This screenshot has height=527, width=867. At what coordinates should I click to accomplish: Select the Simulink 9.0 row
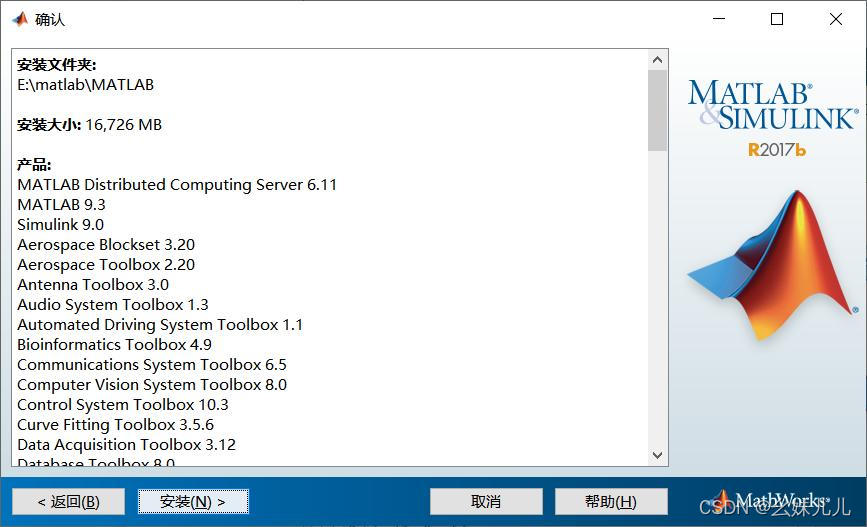point(61,225)
